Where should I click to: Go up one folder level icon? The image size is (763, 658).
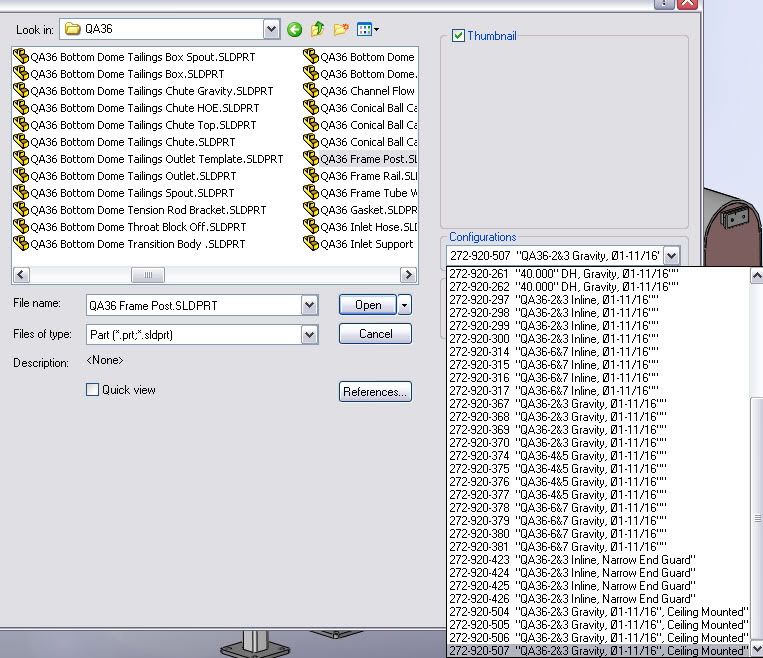pyautogui.click(x=317, y=29)
